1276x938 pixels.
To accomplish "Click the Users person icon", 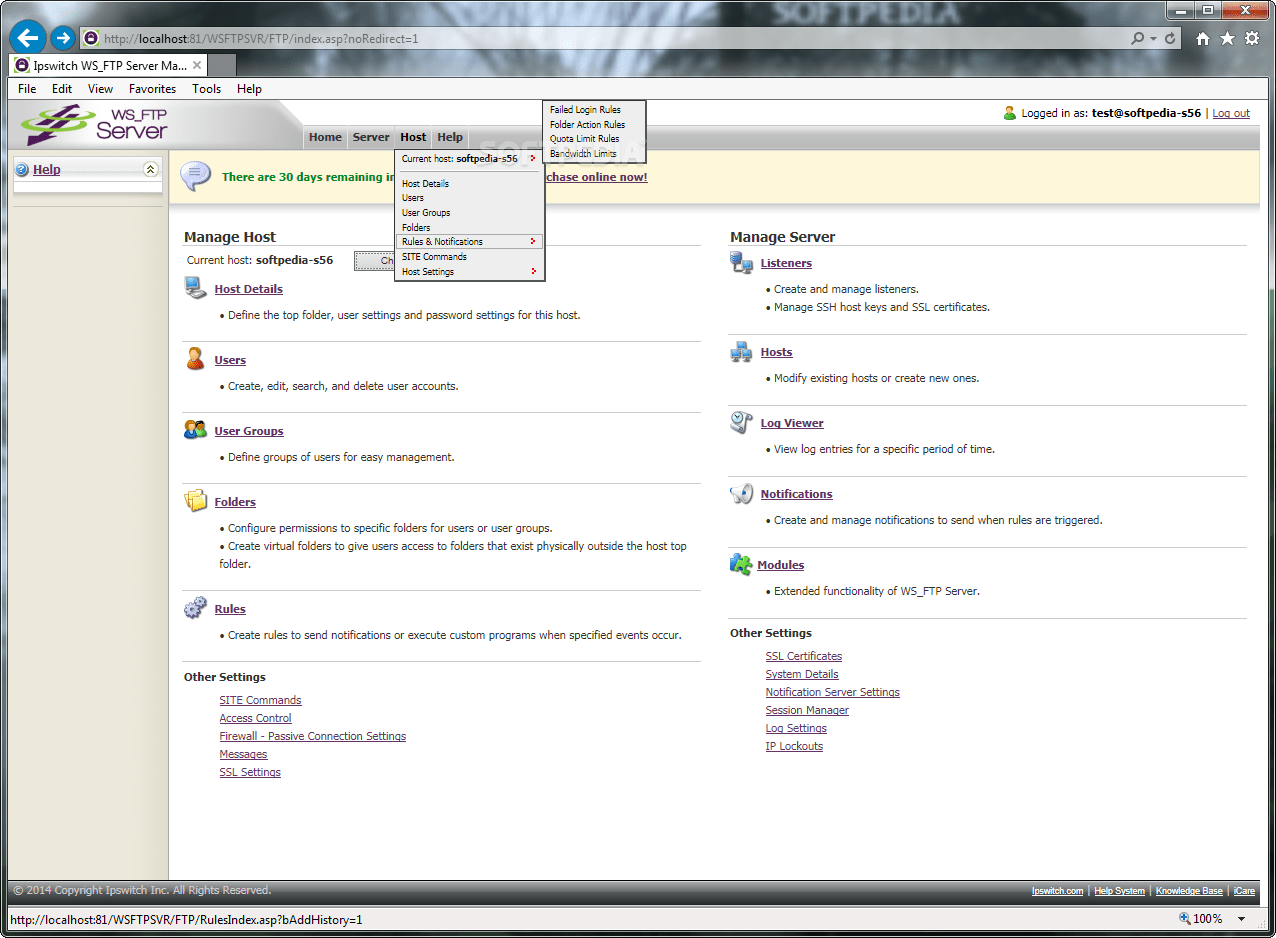I will point(195,359).
